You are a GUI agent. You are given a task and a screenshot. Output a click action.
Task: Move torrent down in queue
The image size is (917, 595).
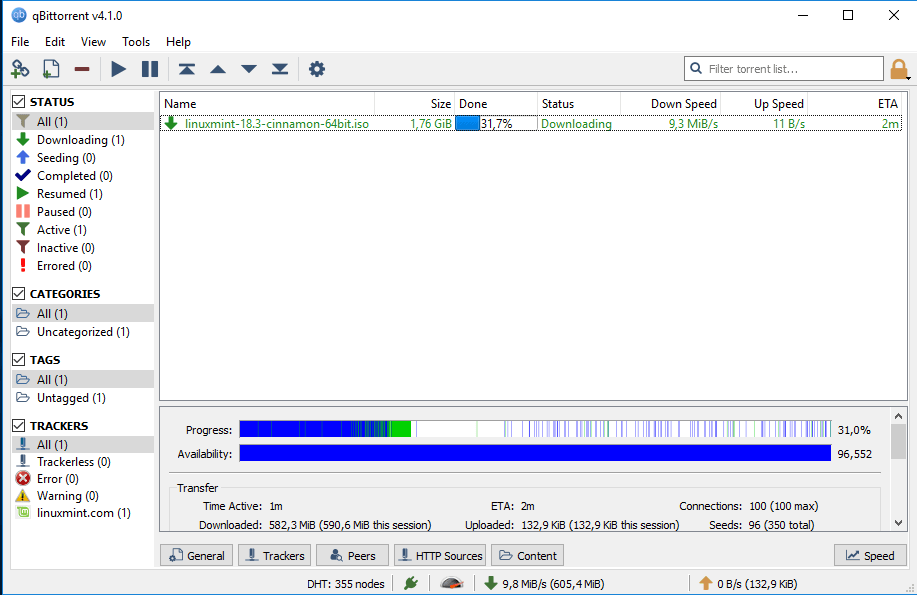click(x=249, y=69)
